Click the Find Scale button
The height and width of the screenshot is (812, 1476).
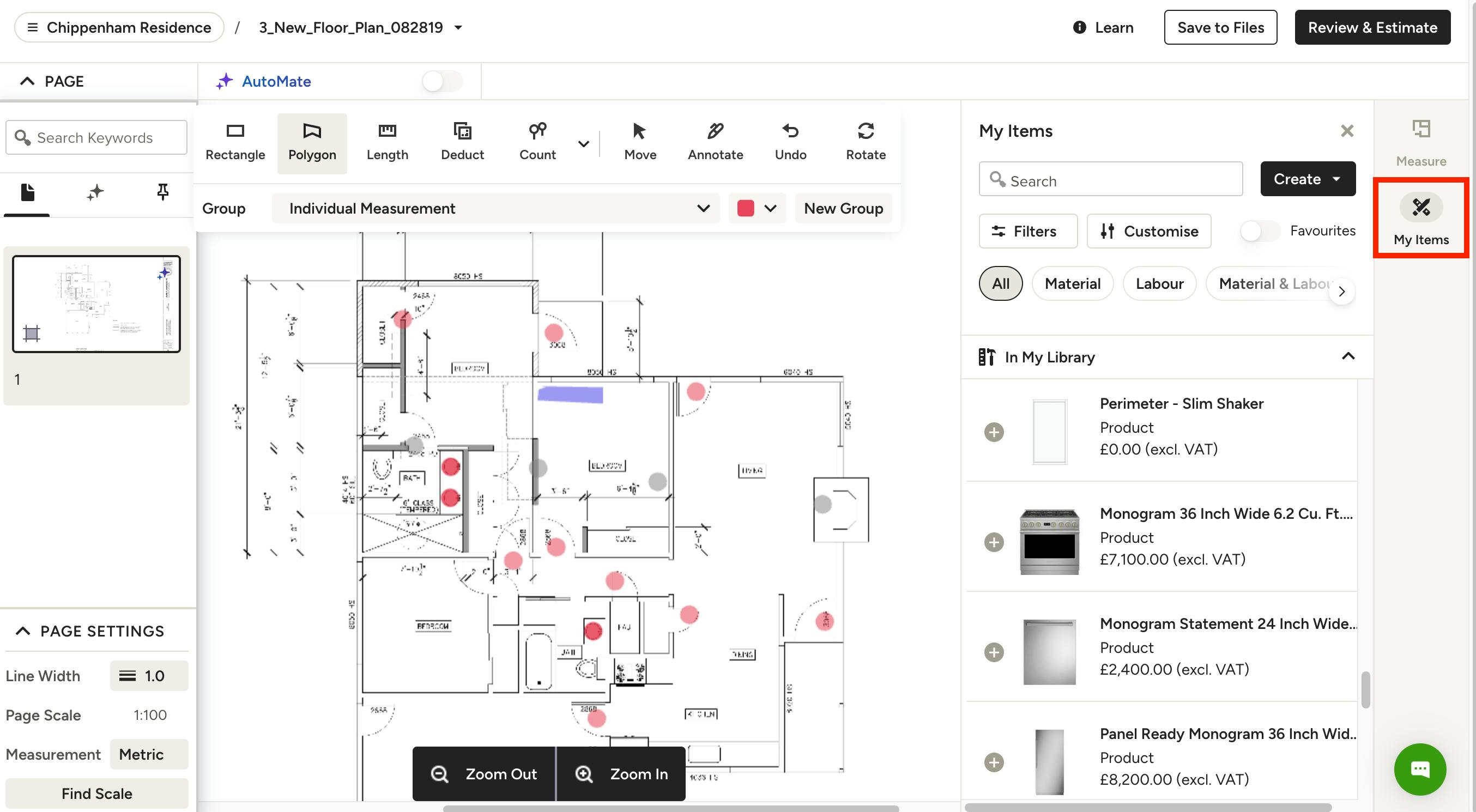click(x=97, y=793)
